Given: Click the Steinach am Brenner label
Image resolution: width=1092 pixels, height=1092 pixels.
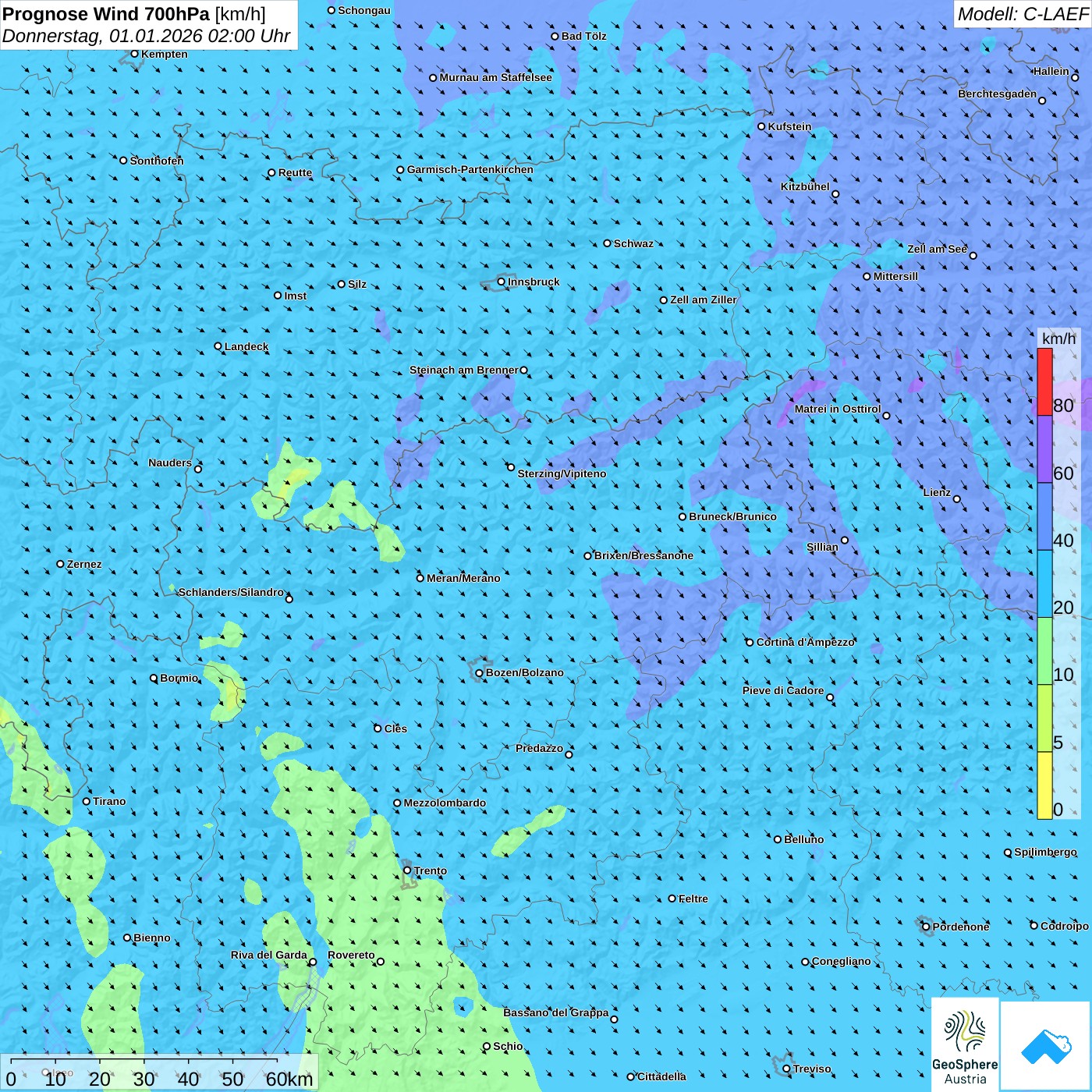Looking at the screenshot, I should 464,370.
